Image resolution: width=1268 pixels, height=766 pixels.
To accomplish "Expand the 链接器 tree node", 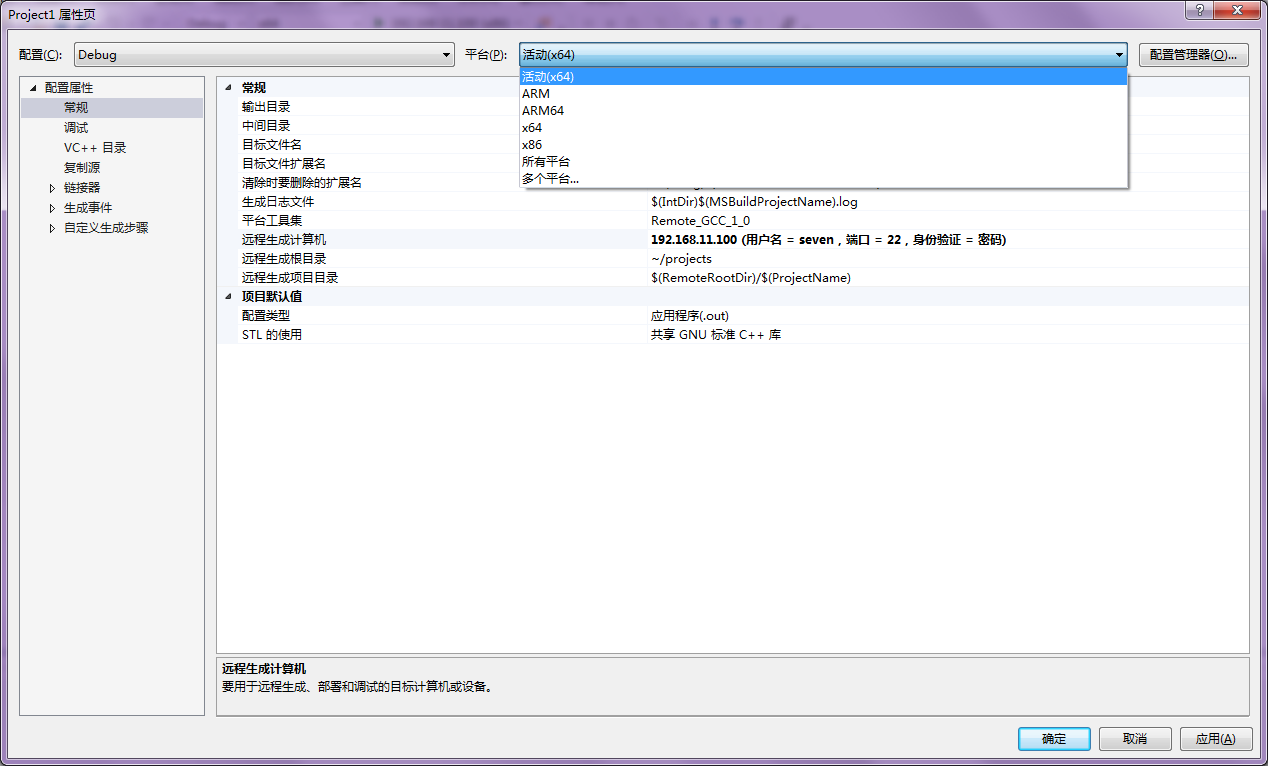I will point(53,188).
